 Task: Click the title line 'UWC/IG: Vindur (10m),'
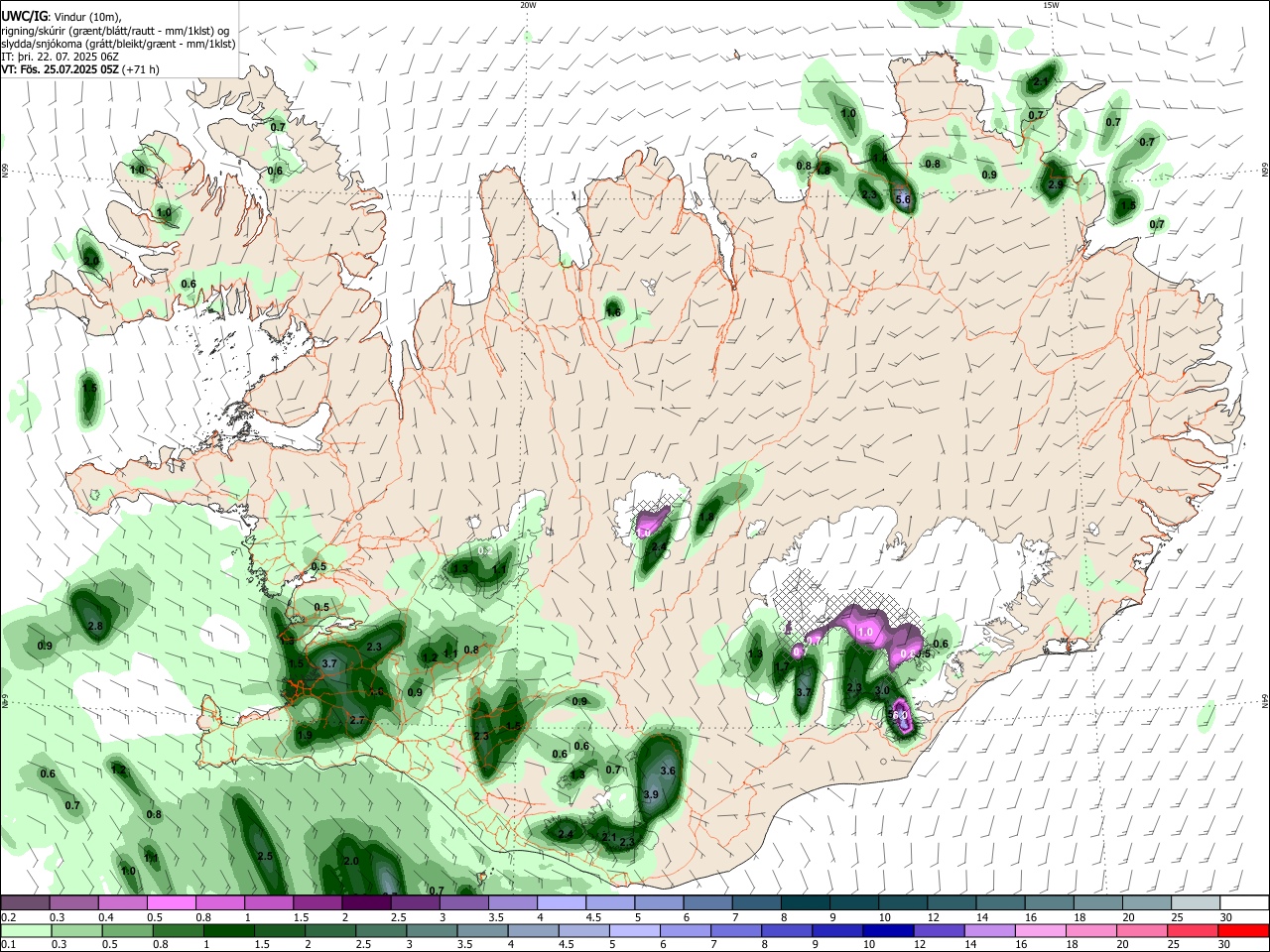tap(61, 16)
